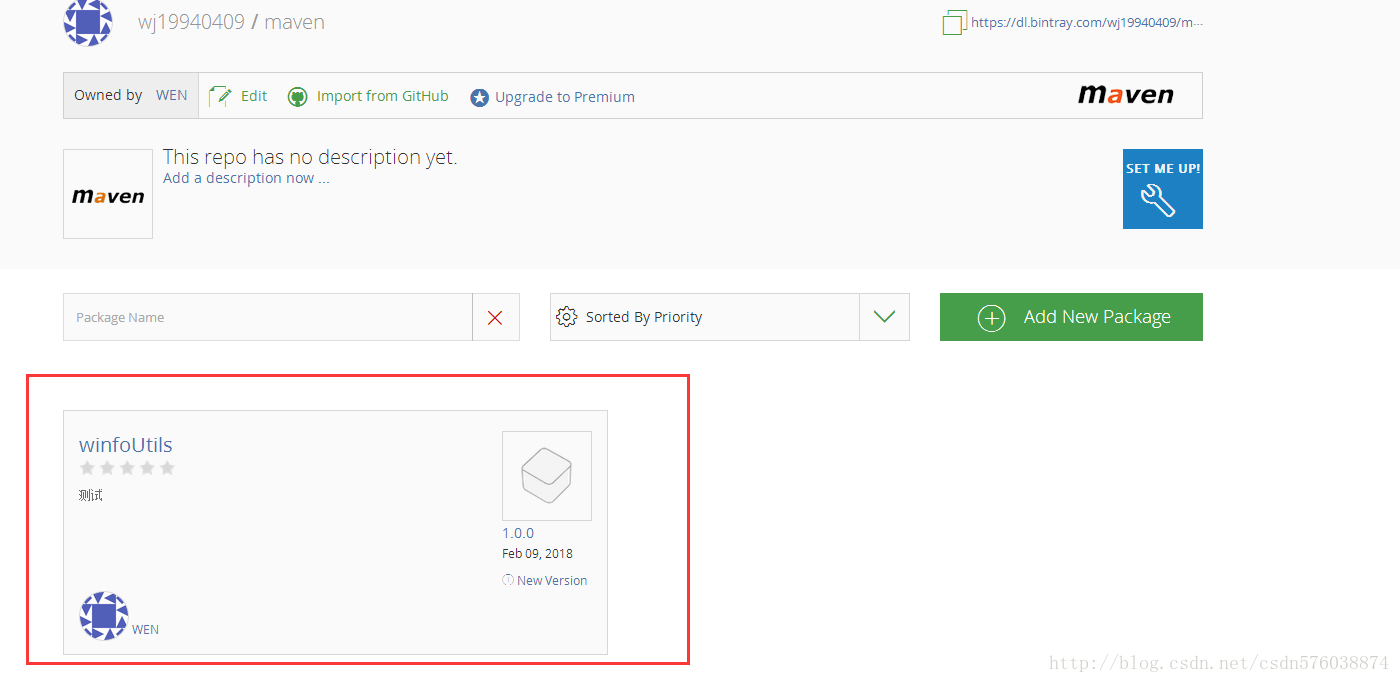Click the Upgrade to Premium star icon

click(x=479, y=98)
